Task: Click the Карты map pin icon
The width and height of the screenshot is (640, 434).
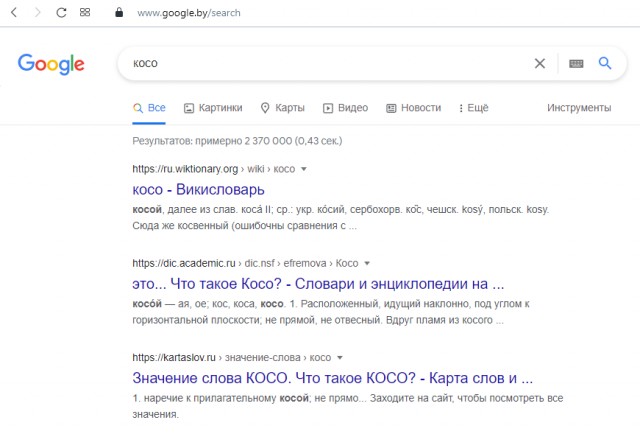Action: point(265,108)
